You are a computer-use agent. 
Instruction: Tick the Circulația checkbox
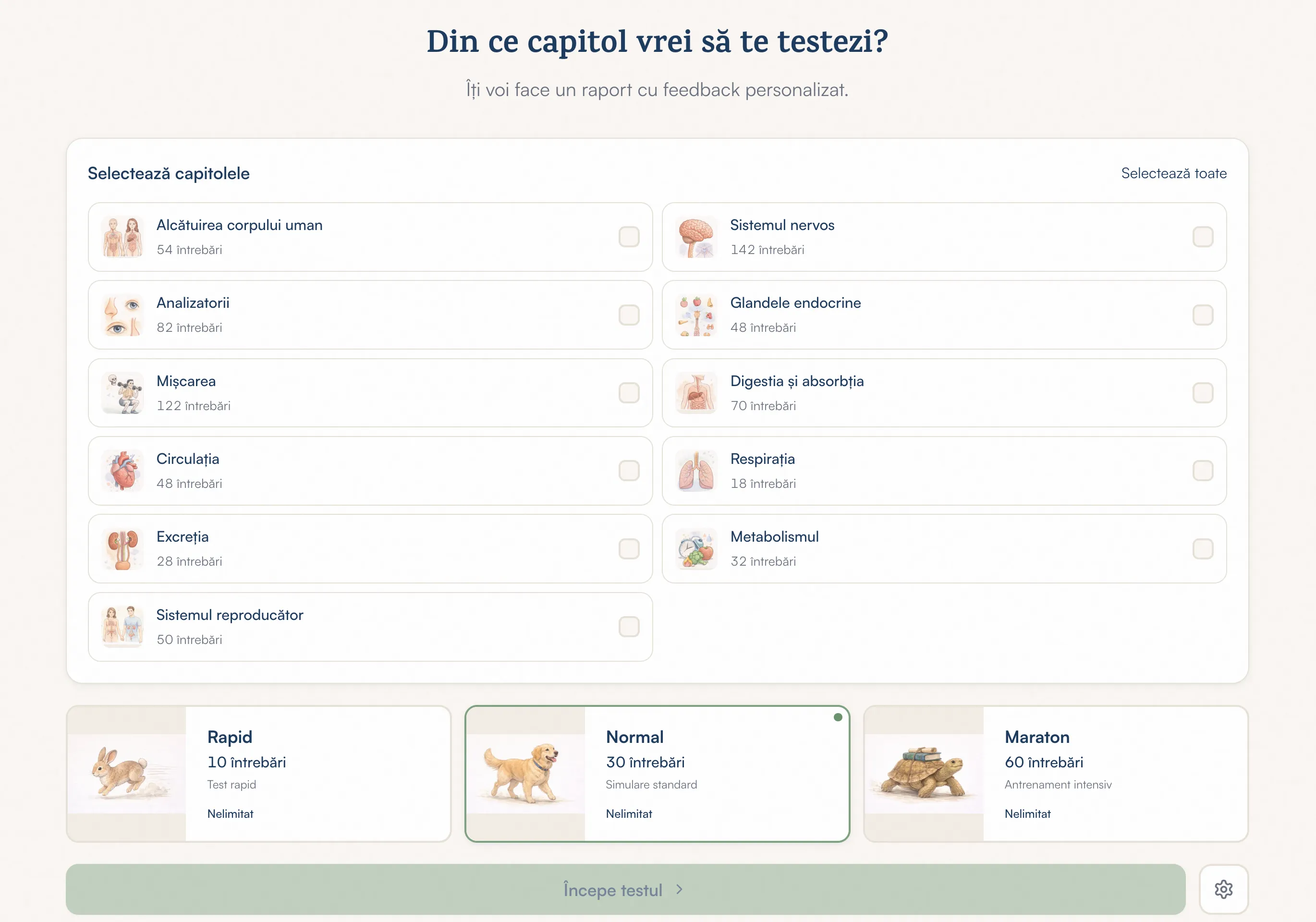pos(629,471)
